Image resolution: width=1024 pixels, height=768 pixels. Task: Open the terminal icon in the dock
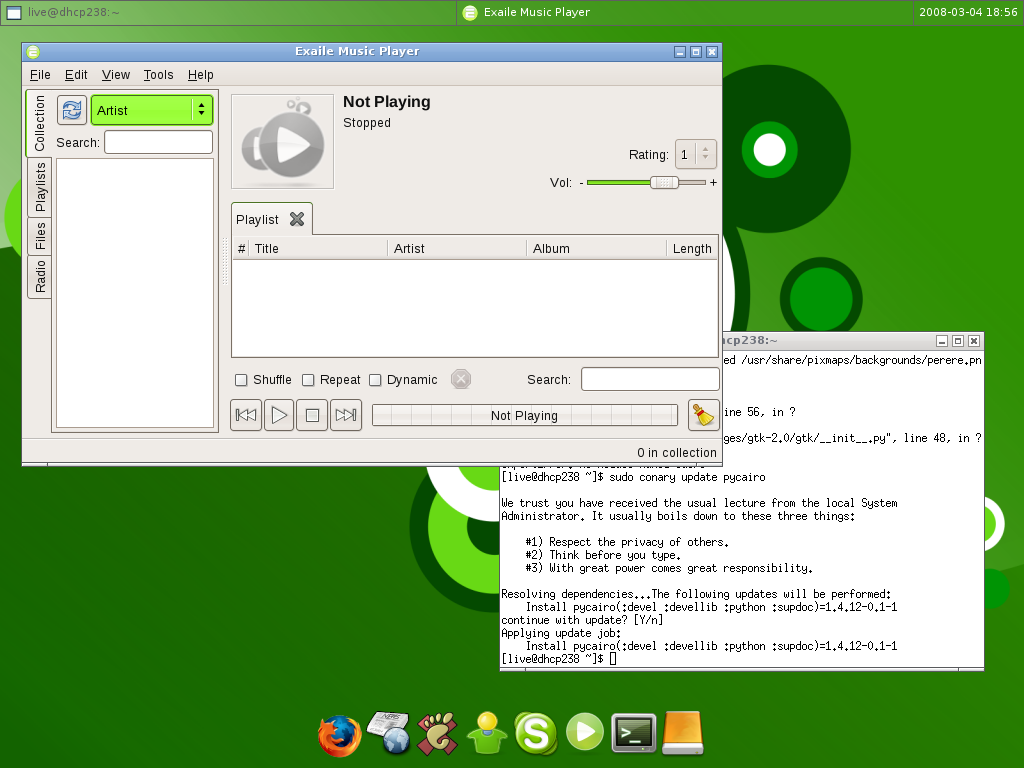pyautogui.click(x=634, y=734)
